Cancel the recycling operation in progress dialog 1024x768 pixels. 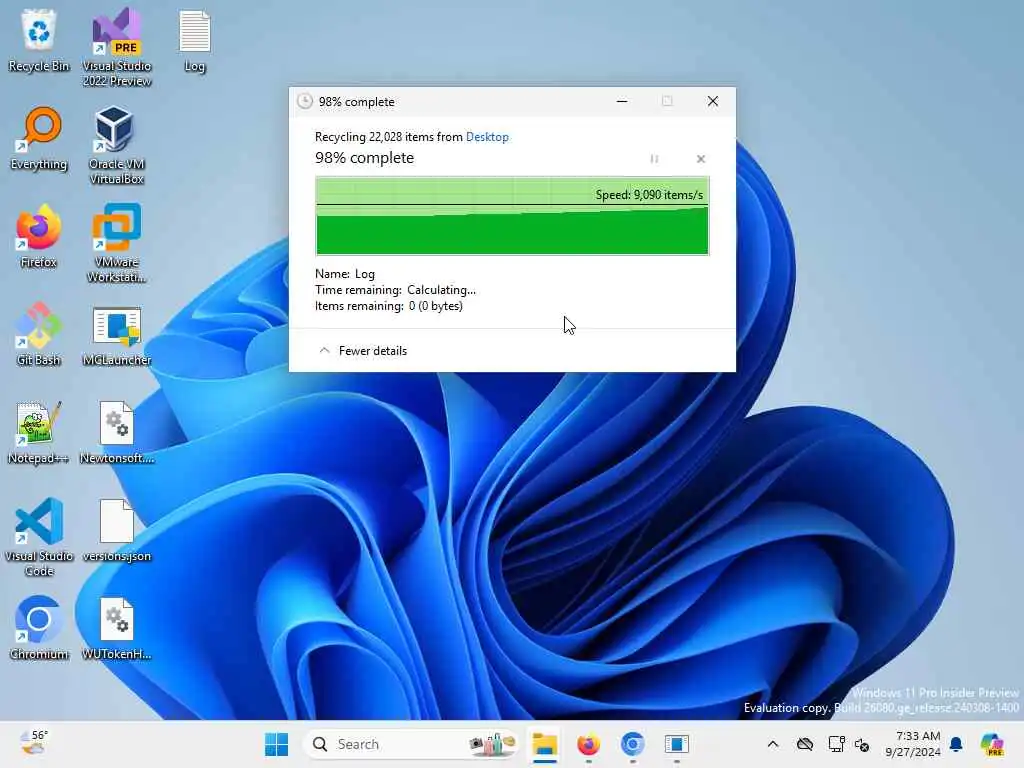coord(701,159)
